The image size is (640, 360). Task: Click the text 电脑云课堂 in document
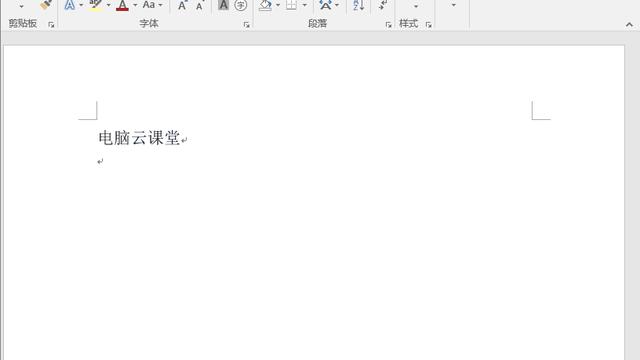pyautogui.click(x=139, y=138)
